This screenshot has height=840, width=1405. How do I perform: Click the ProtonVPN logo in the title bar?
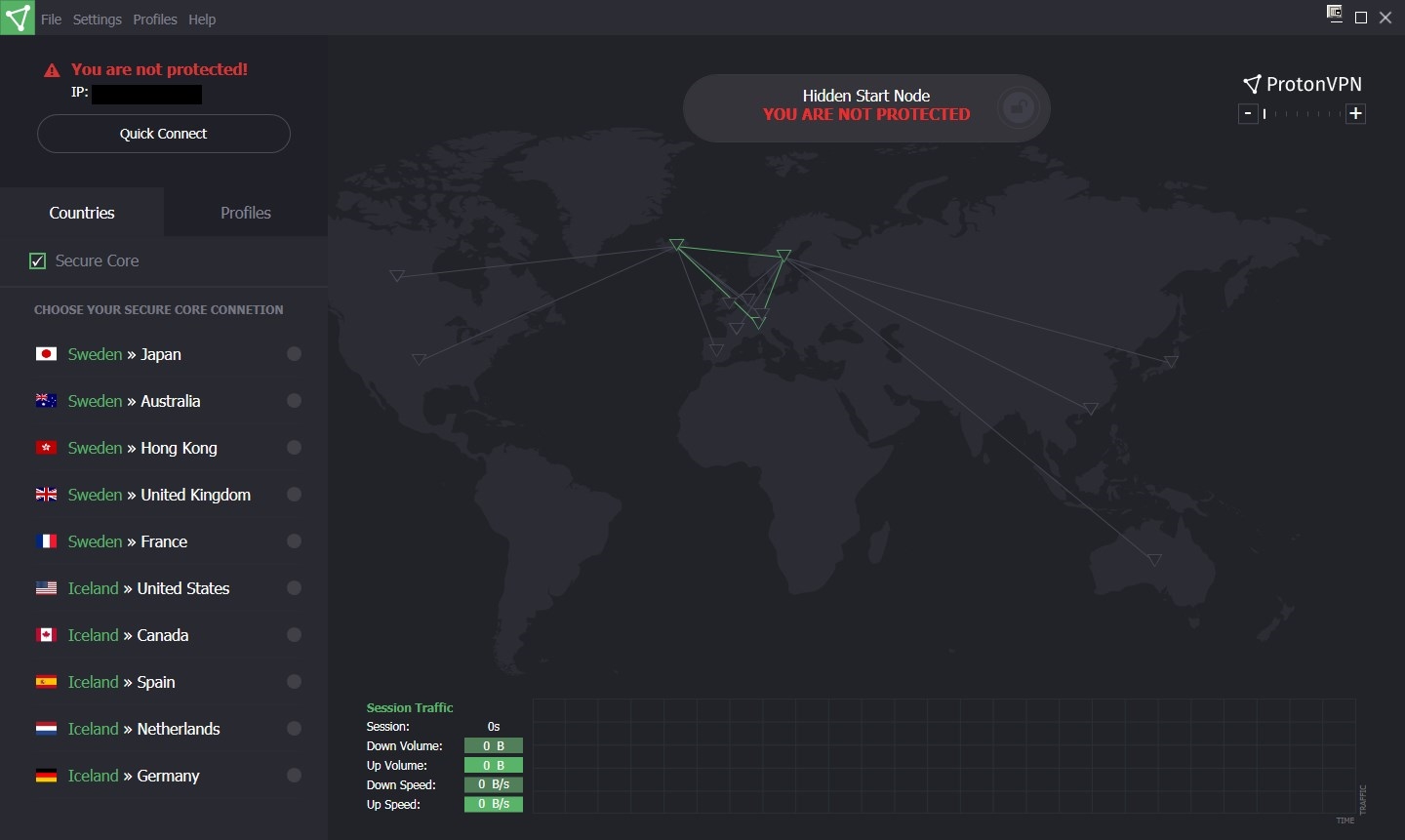[x=18, y=18]
